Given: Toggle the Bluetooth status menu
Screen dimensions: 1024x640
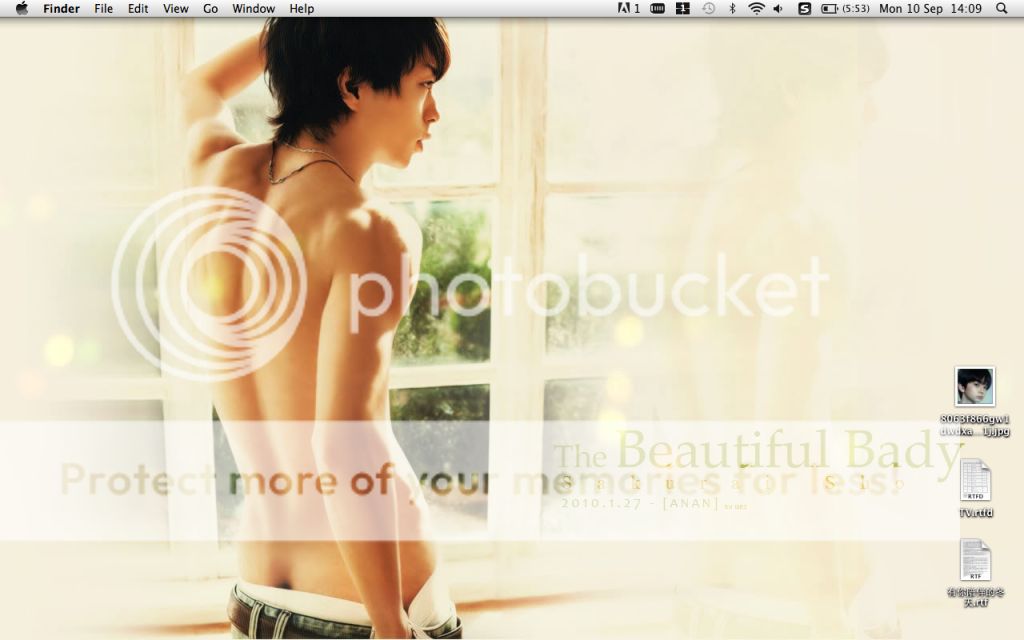Looking at the screenshot, I should [732, 9].
